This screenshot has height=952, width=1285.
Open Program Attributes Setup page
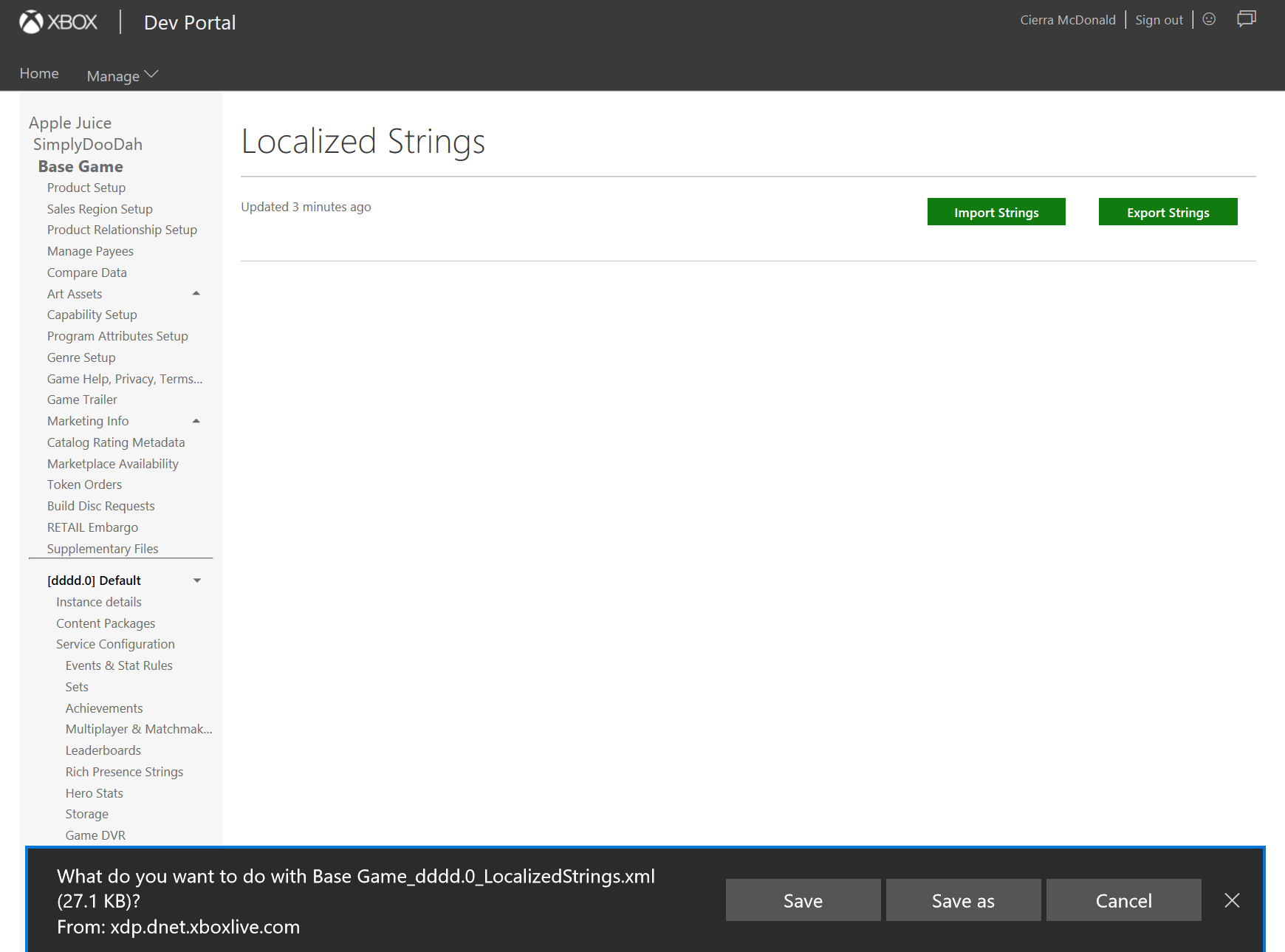pyautogui.click(x=117, y=336)
